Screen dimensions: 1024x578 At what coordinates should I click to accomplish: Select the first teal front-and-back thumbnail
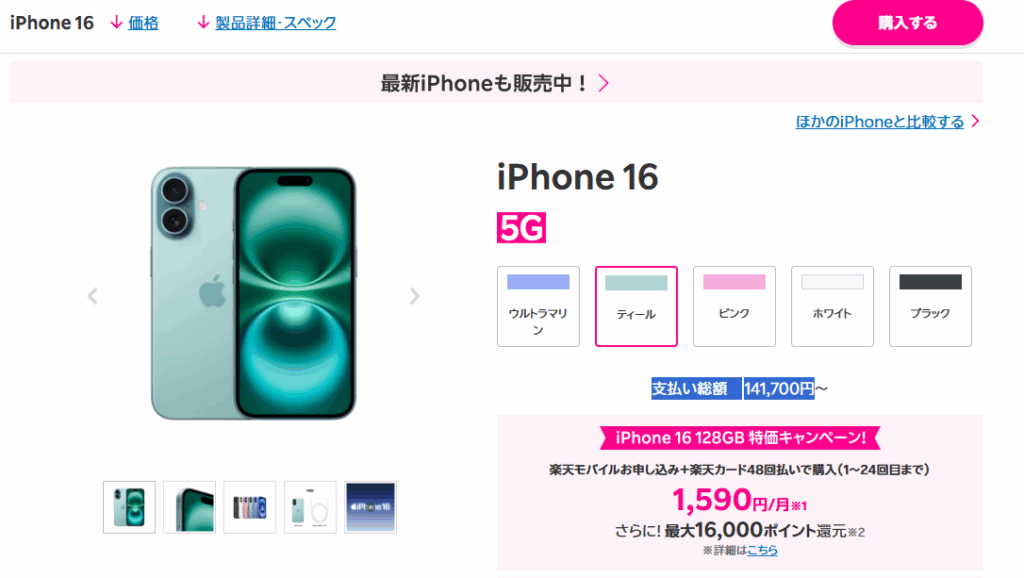(129, 507)
